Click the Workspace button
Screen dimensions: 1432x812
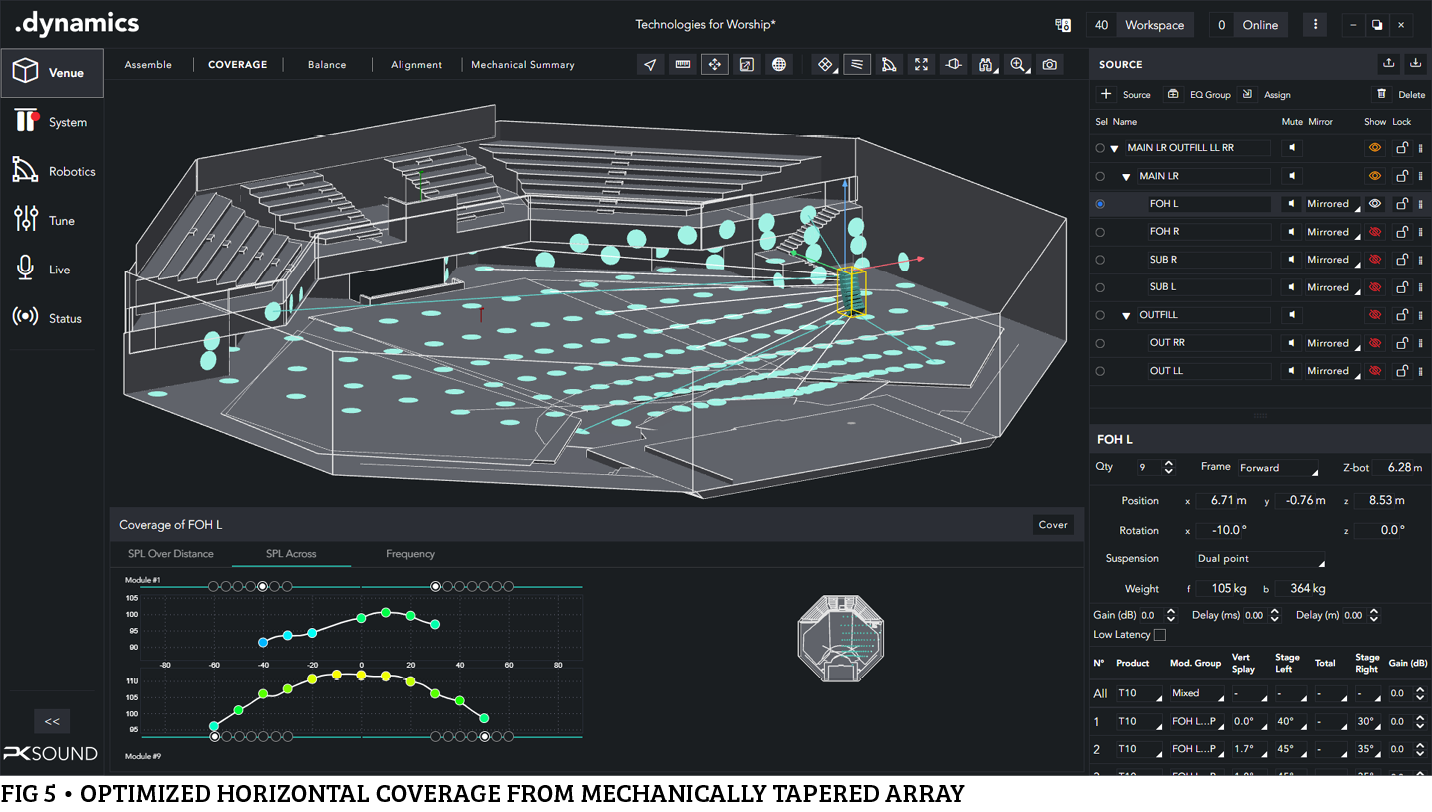(1154, 25)
